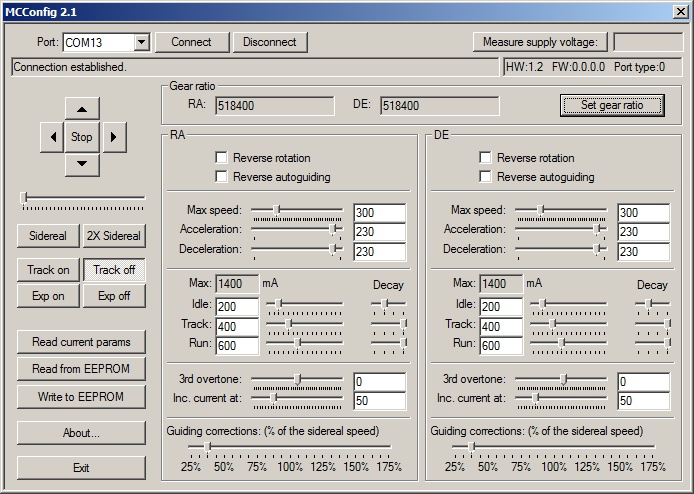
Task: Check DE Reverse autoguiding option
Action: [486, 177]
